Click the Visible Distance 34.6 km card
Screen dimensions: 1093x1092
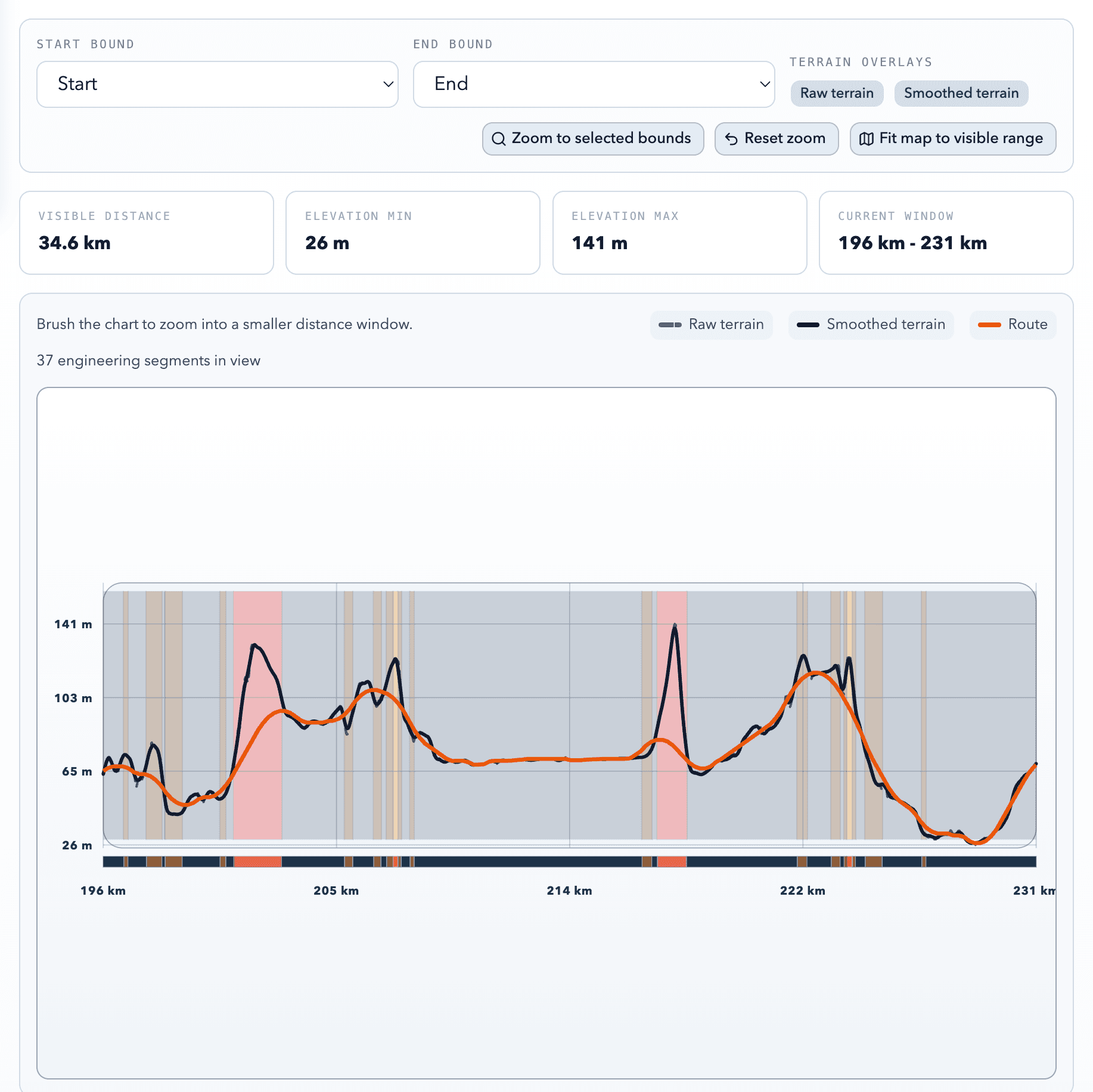click(x=147, y=232)
